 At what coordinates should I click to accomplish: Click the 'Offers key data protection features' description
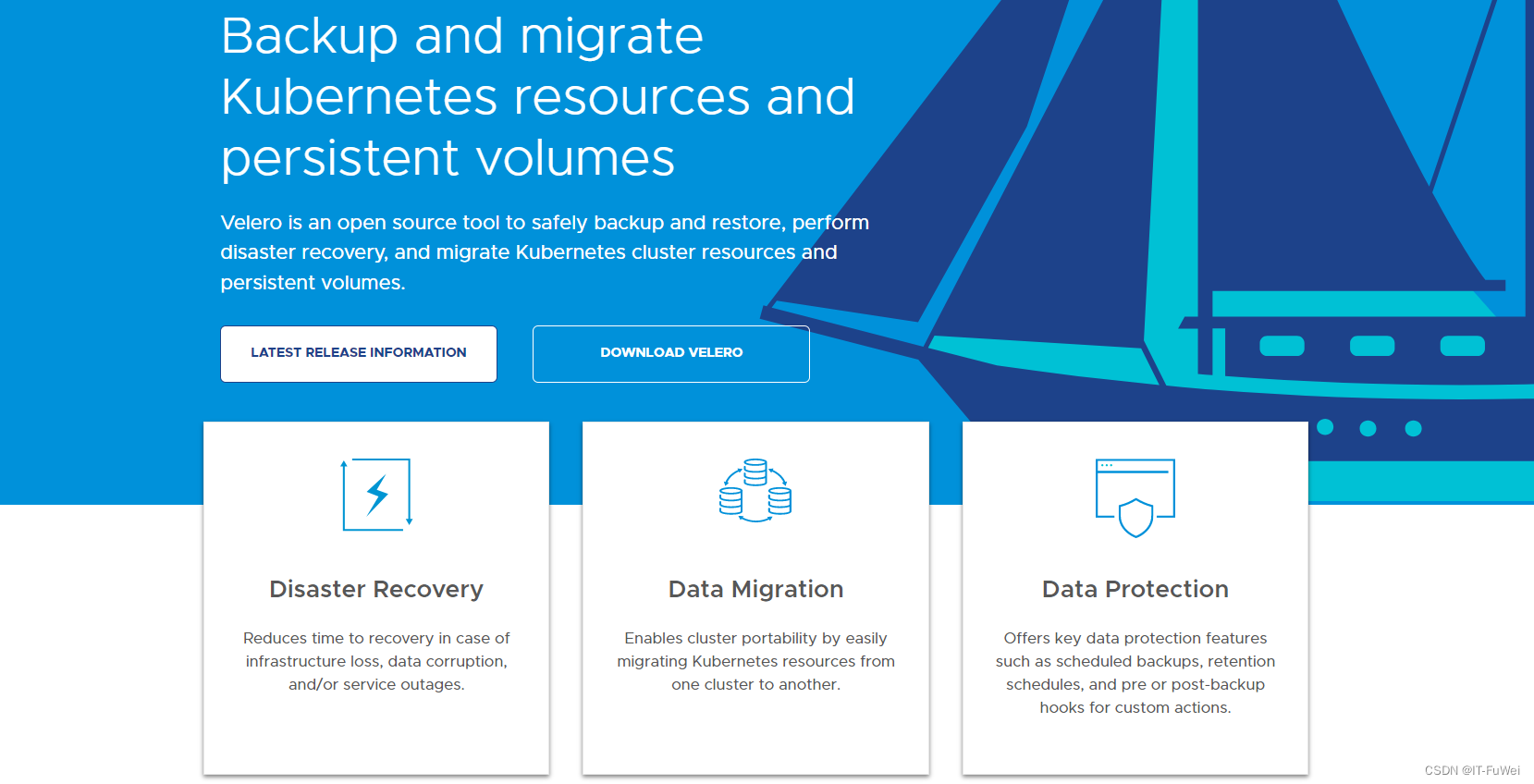pyautogui.click(x=1135, y=673)
